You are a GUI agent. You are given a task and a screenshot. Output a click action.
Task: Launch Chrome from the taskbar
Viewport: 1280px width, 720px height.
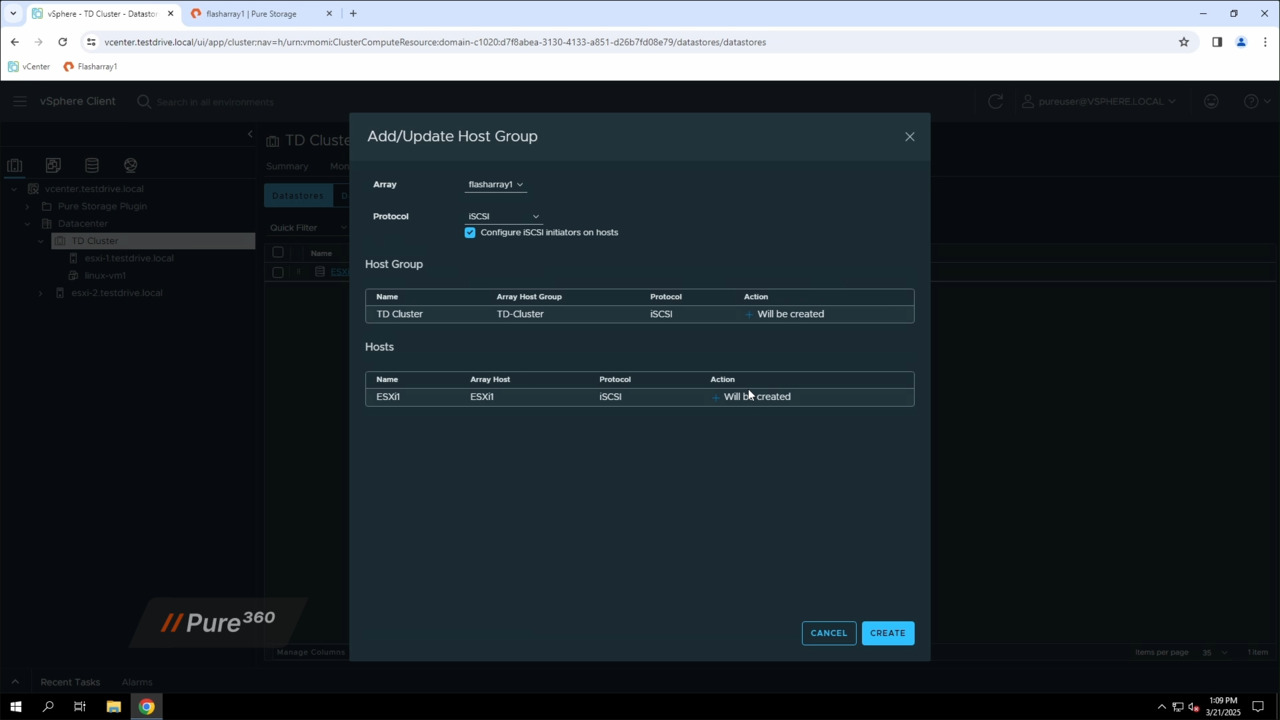(146, 706)
